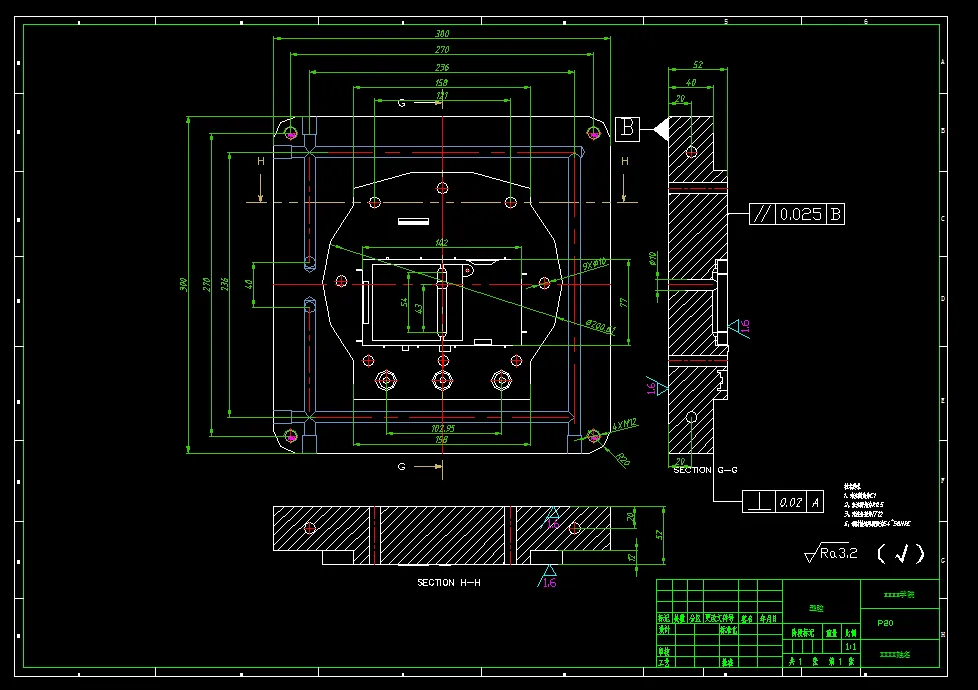Click the upper G section arrow label

click(x=402, y=103)
